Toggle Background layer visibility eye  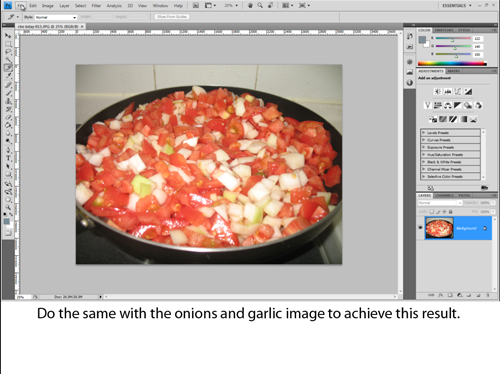pyautogui.click(x=420, y=228)
